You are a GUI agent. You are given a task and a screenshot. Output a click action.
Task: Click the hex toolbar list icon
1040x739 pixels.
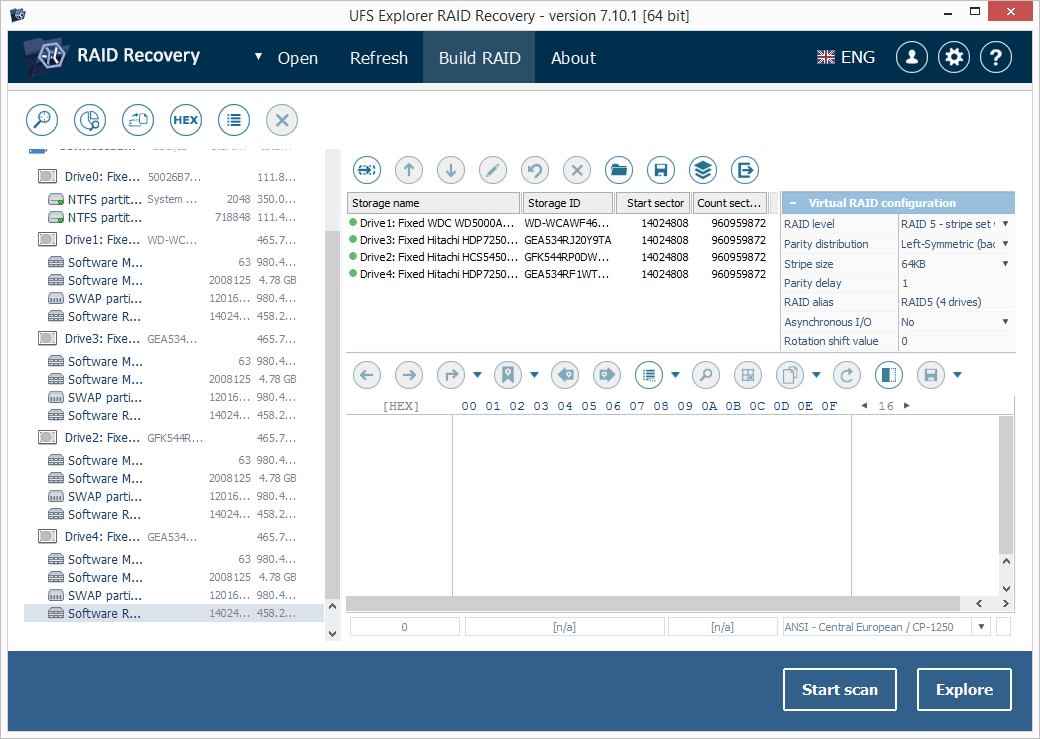point(649,375)
